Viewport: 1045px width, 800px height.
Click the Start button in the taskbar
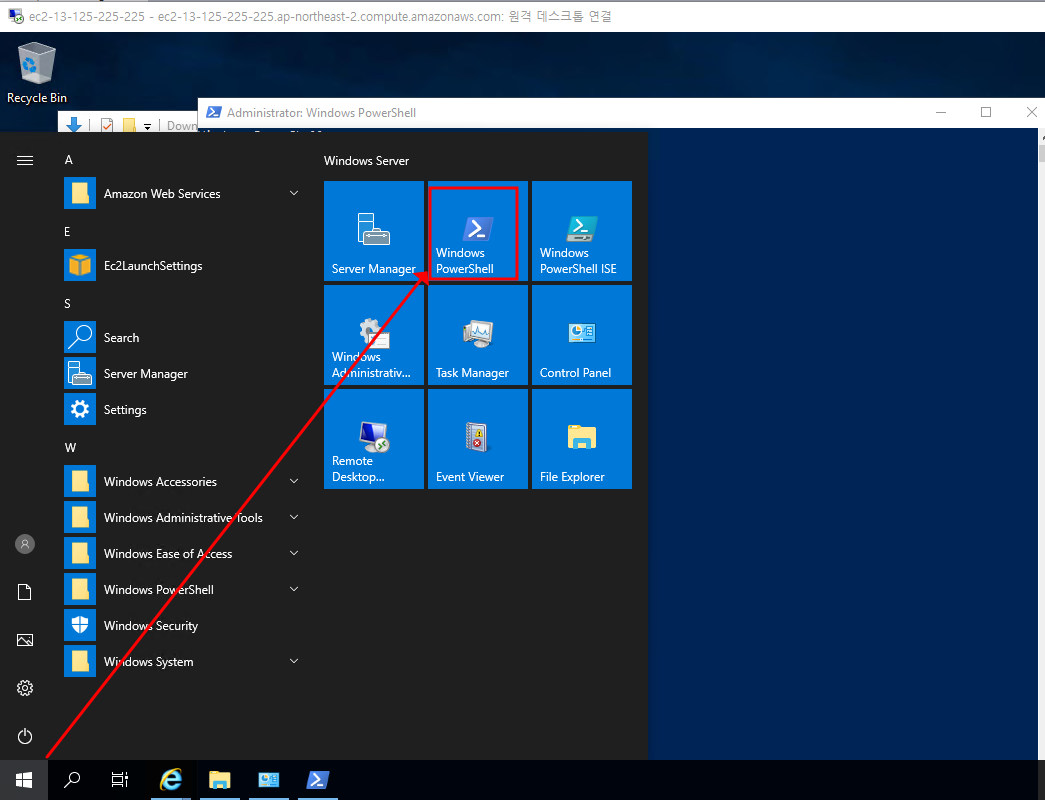click(24, 780)
